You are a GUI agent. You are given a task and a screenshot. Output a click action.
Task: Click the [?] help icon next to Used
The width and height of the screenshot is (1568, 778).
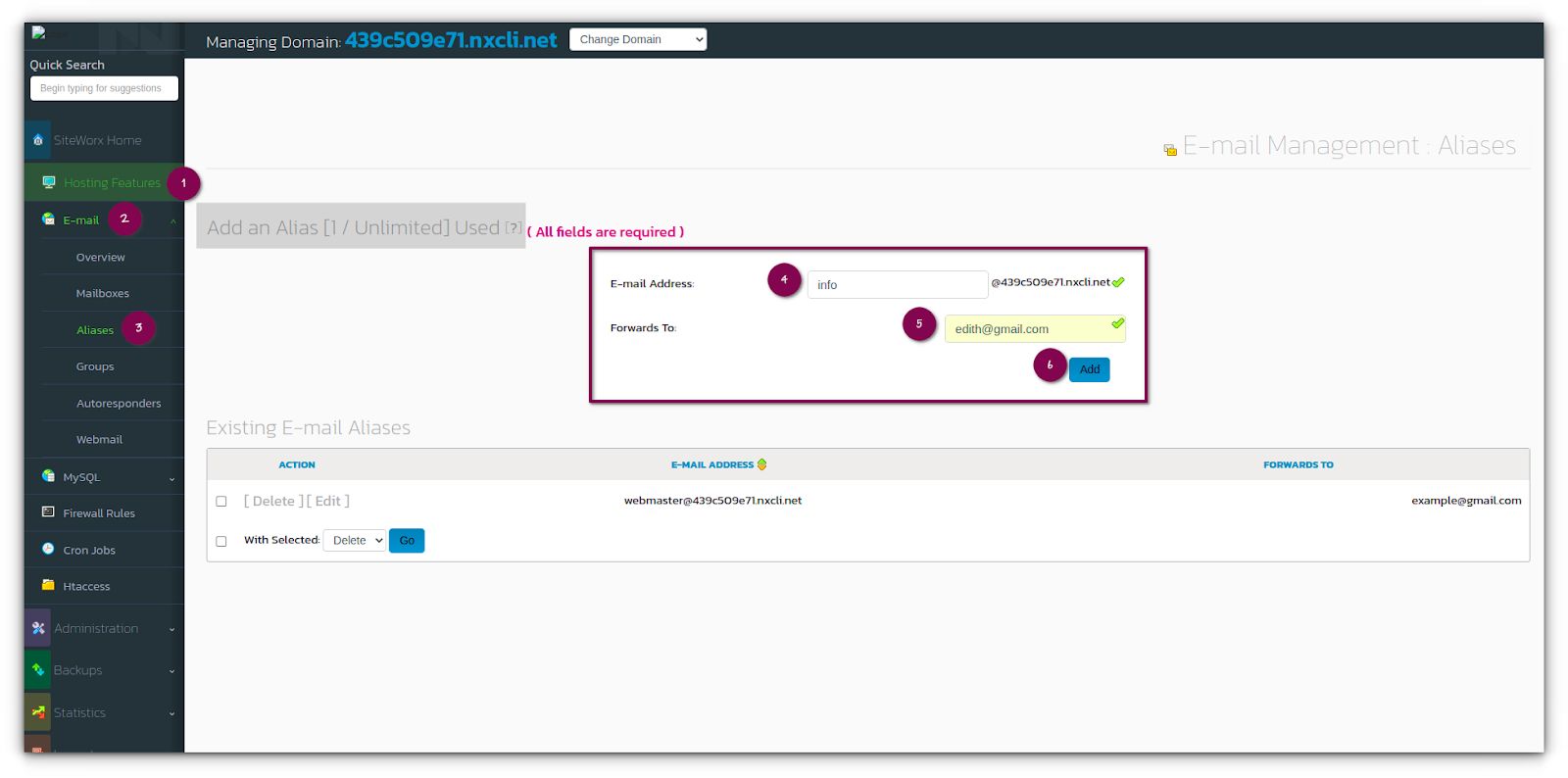514,227
